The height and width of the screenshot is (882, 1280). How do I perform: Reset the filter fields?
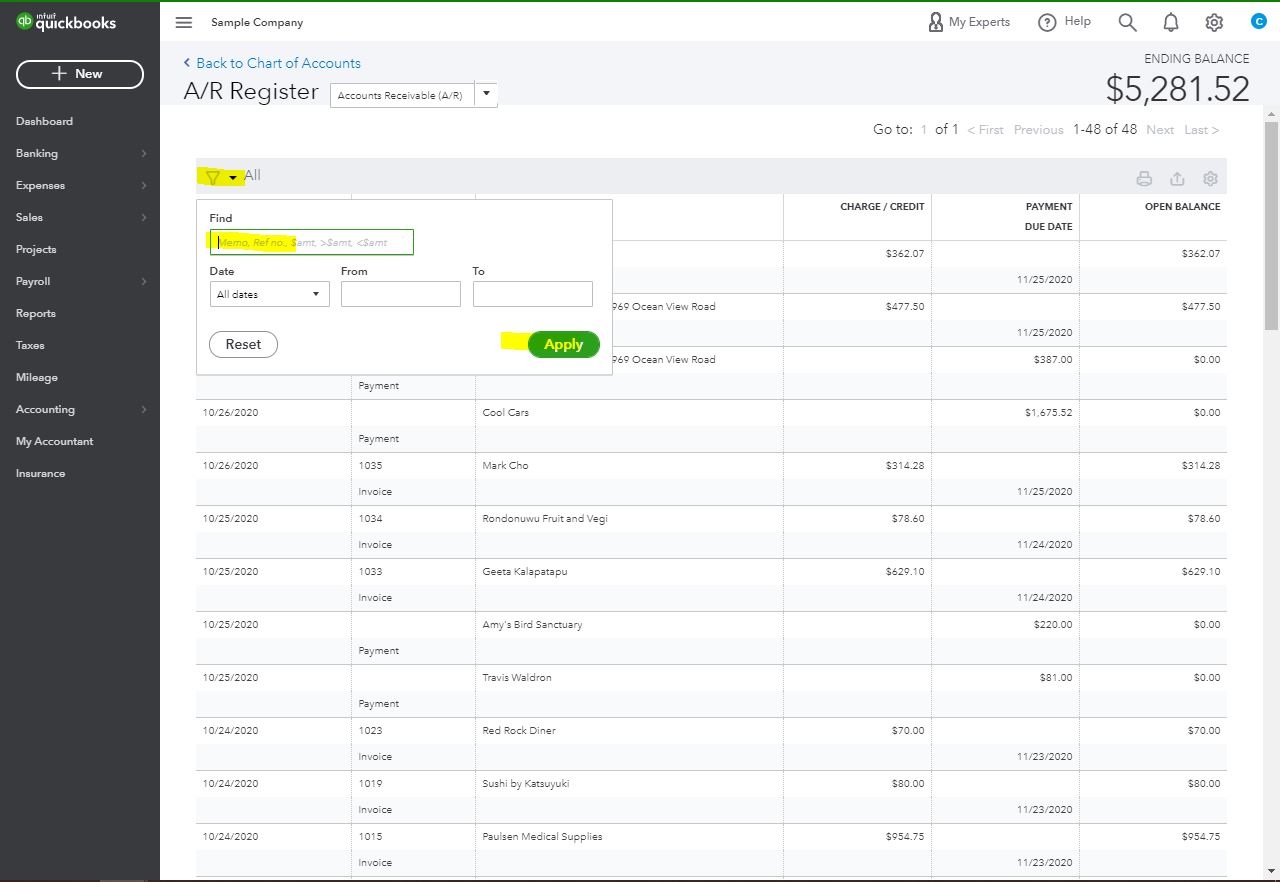[243, 344]
